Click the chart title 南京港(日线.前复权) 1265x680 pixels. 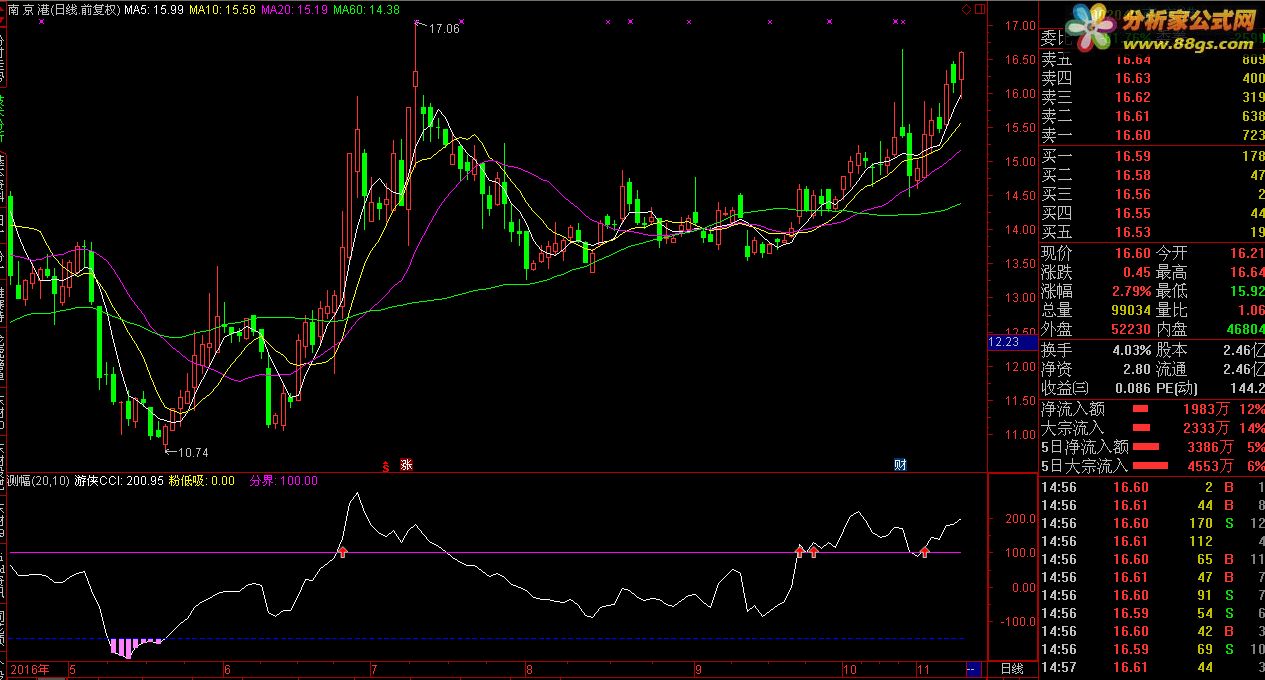click(64, 9)
